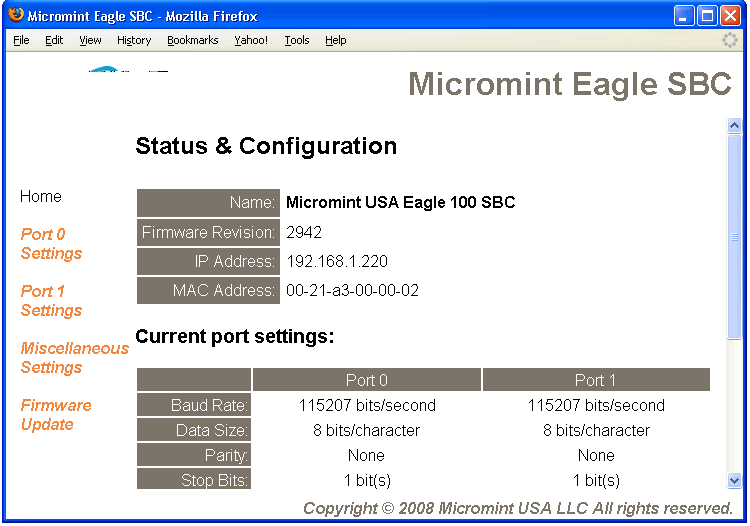Click Port 0 stop bits value
The height and width of the screenshot is (526, 750).
tap(367, 480)
